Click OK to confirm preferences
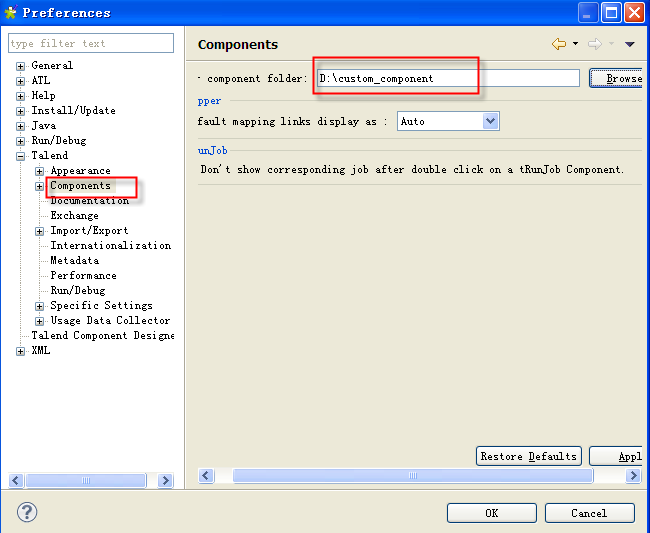The width and height of the screenshot is (650, 533). (x=492, y=513)
